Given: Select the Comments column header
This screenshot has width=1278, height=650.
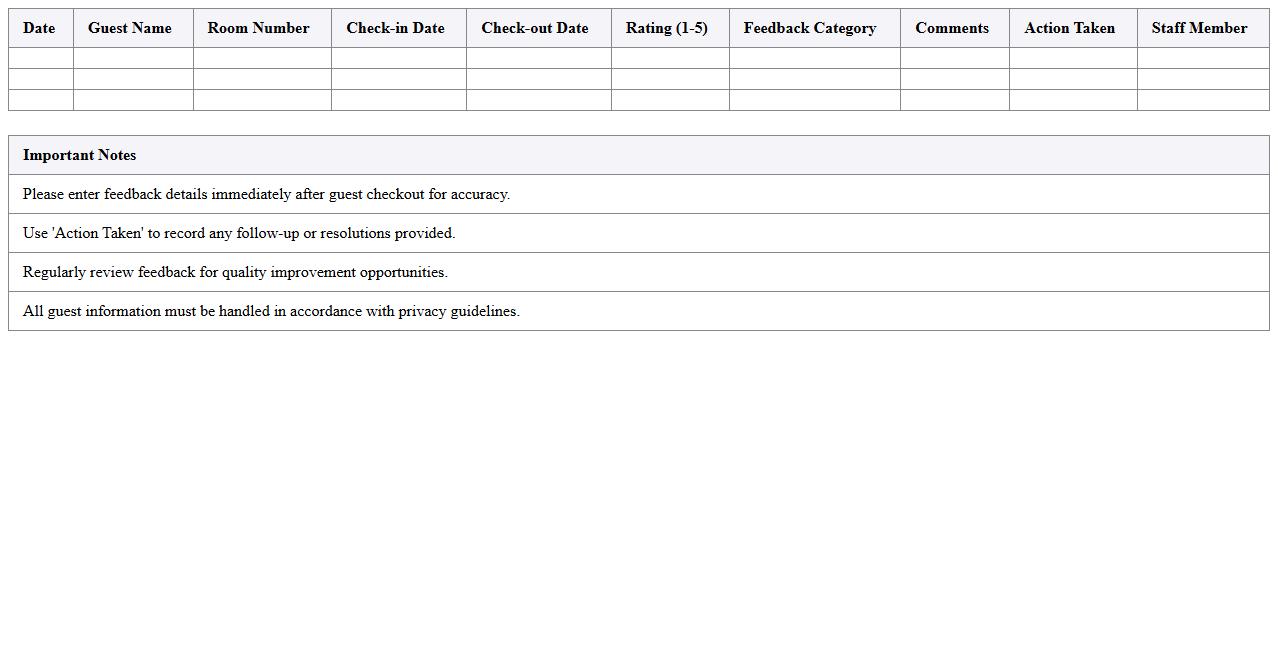Looking at the screenshot, I should [952, 28].
